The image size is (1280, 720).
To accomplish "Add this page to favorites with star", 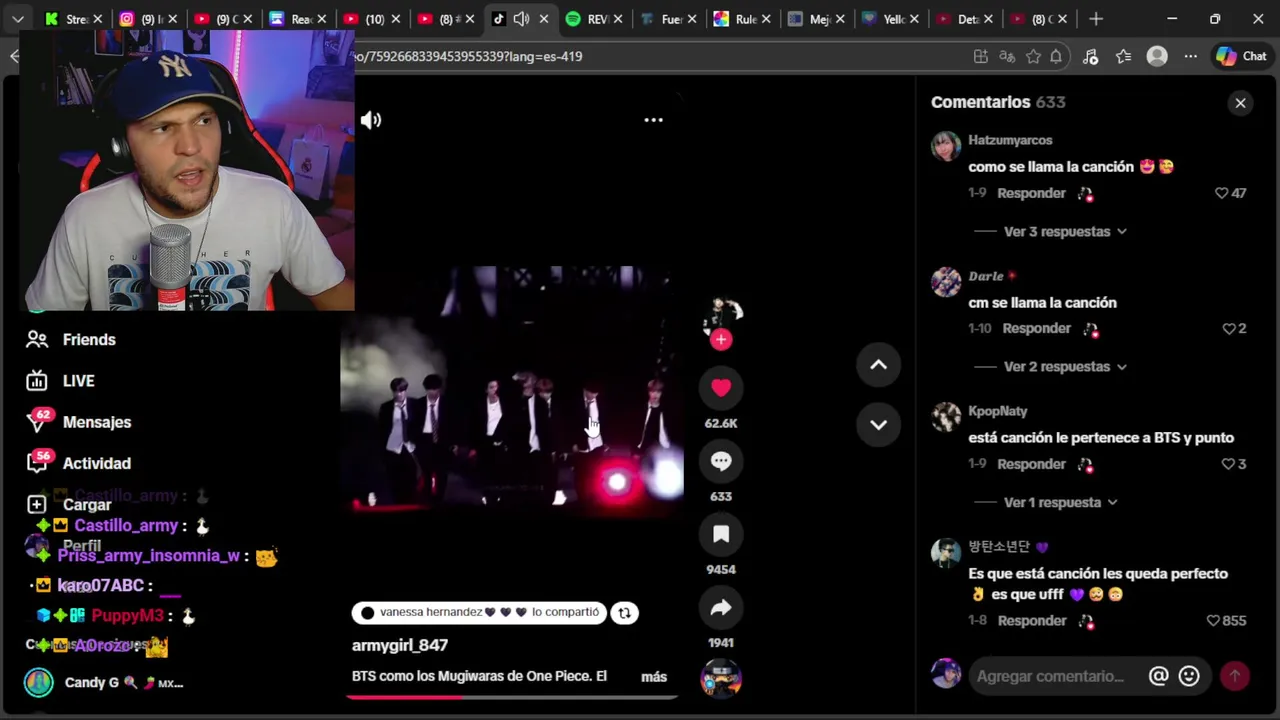I will pos(1033,57).
